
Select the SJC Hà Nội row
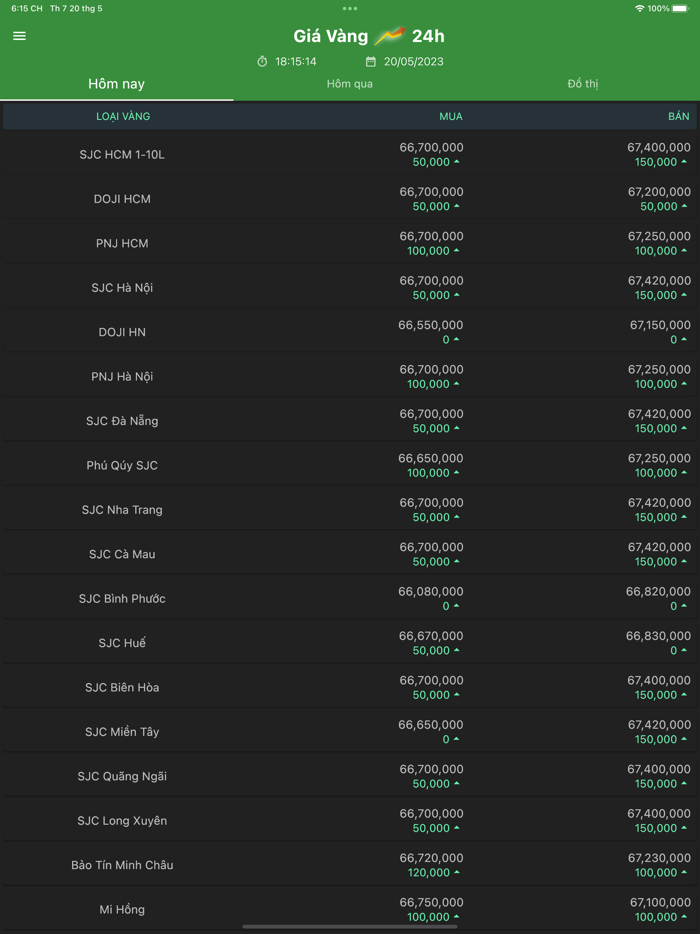[x=350, y=287]
